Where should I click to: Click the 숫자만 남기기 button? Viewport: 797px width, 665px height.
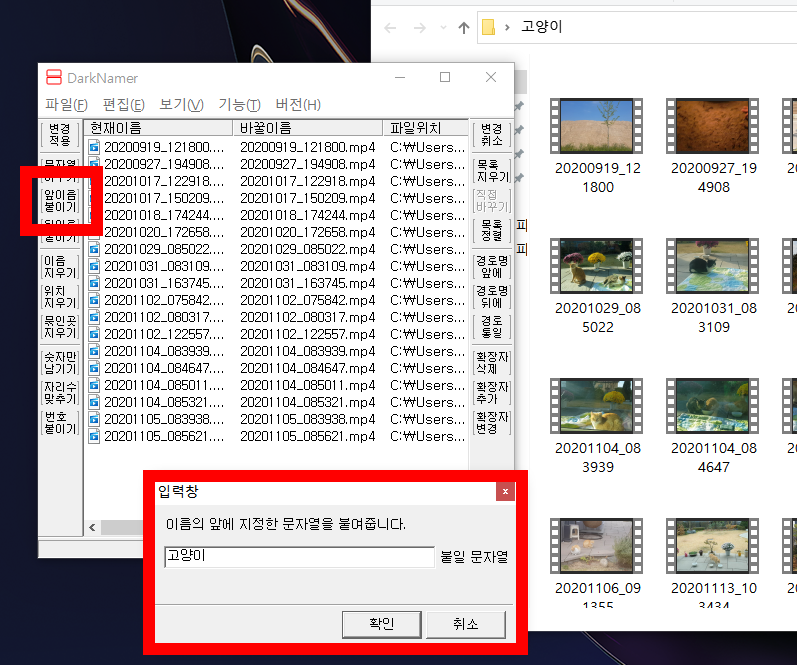coord(60,362)
